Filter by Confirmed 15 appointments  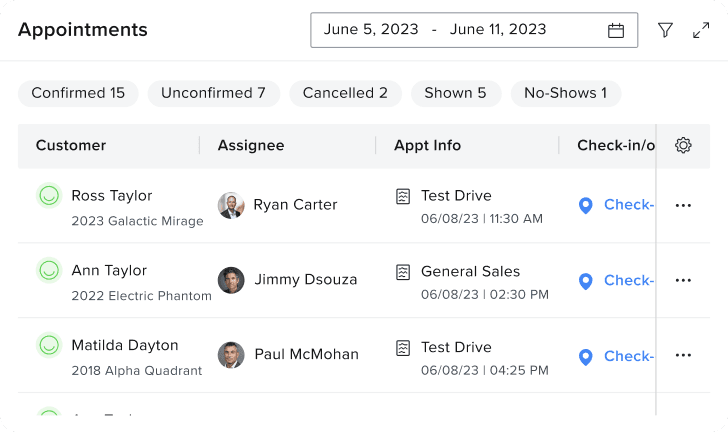pyautogui.click(x=78, y=93)
